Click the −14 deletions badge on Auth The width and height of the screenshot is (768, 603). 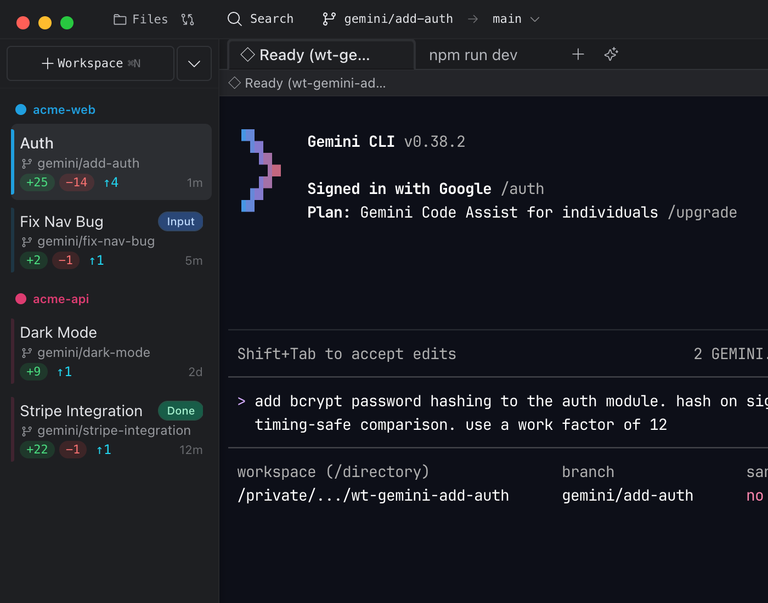(x=76, y=182)
